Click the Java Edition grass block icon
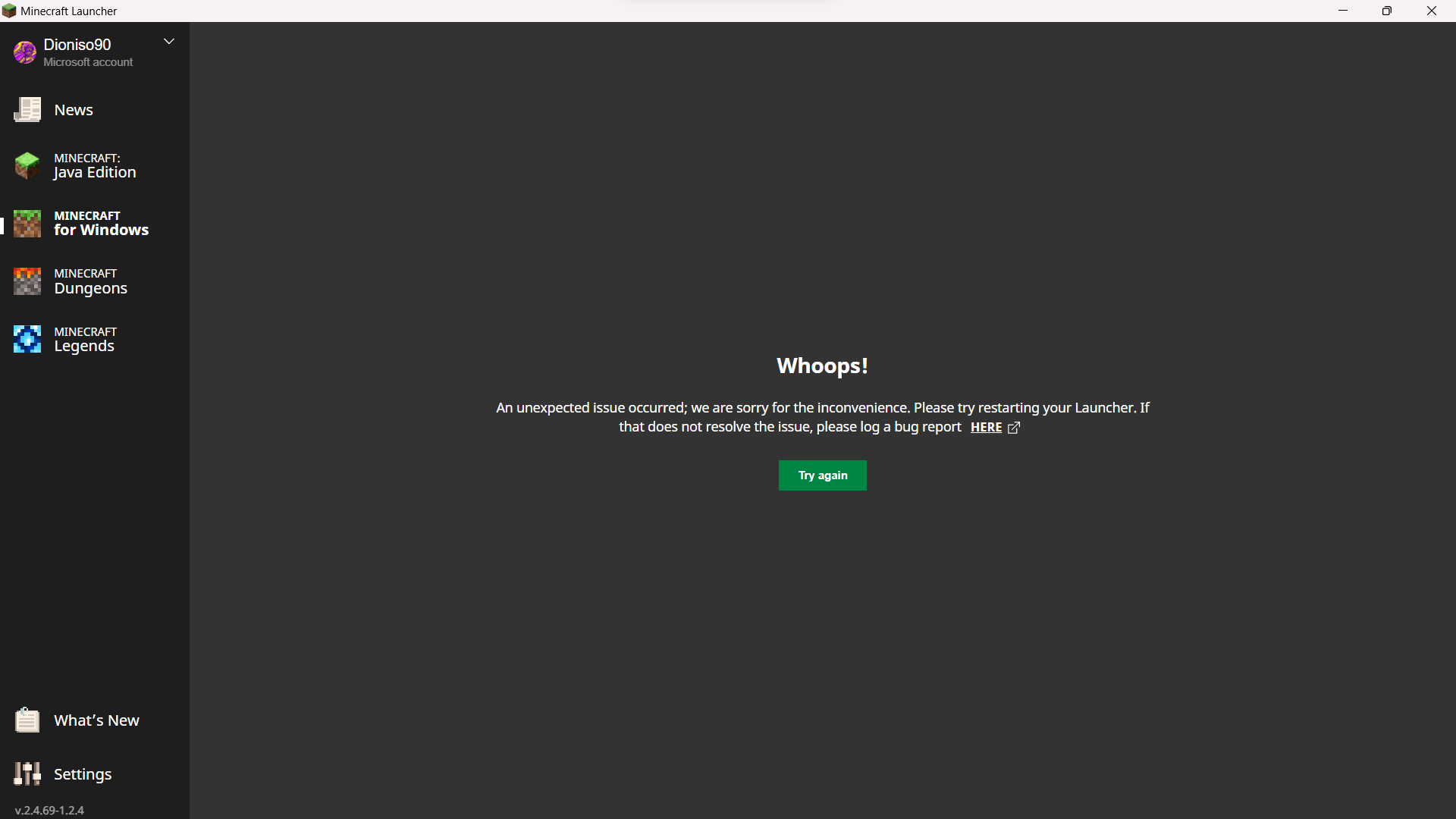Viewport: 1456px width, 819px height. point(27,165)
